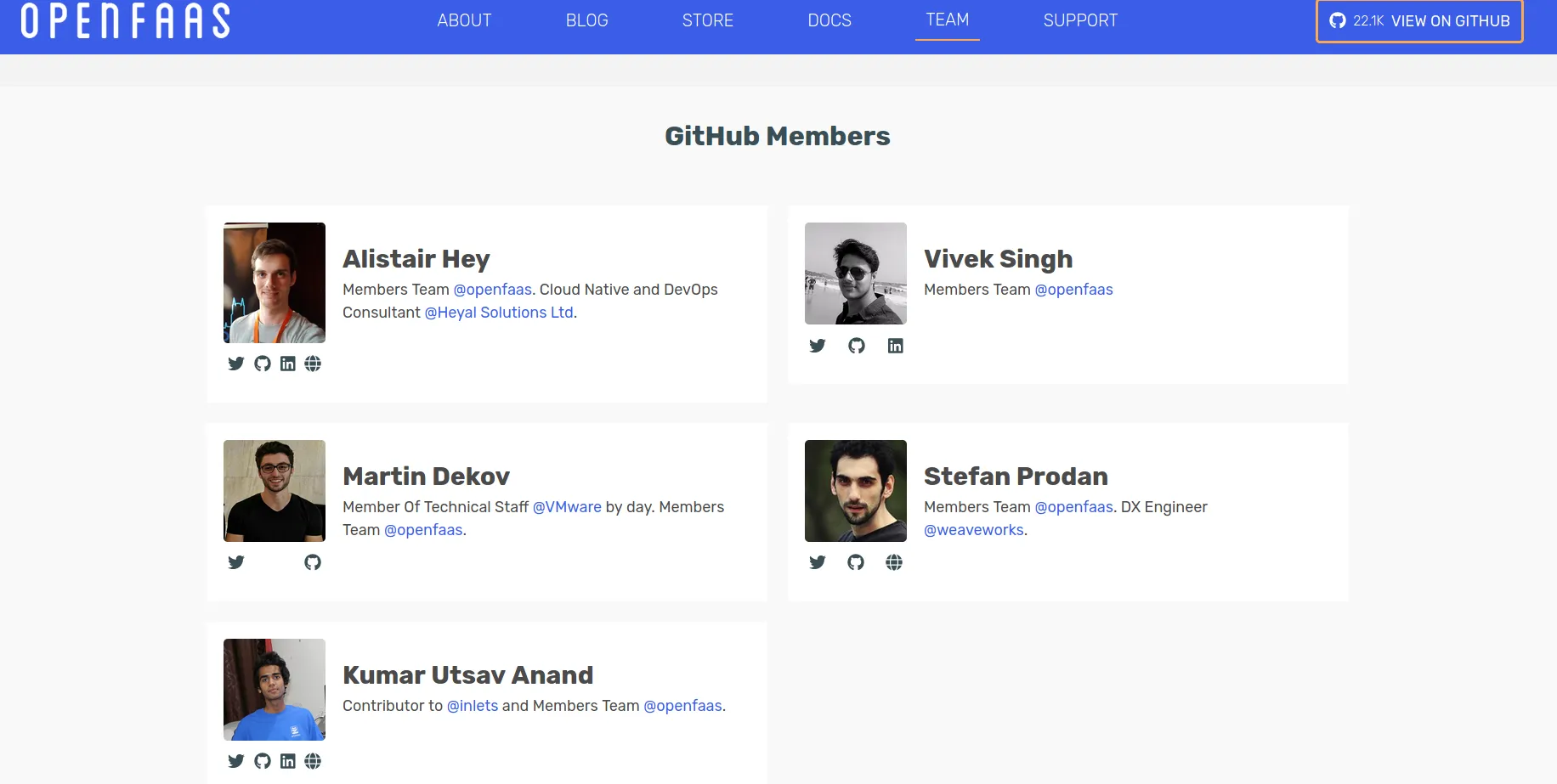Open Stefan Prodan's Twitter icon
This screenshot has height=784, width=1557.
[818, 562]
